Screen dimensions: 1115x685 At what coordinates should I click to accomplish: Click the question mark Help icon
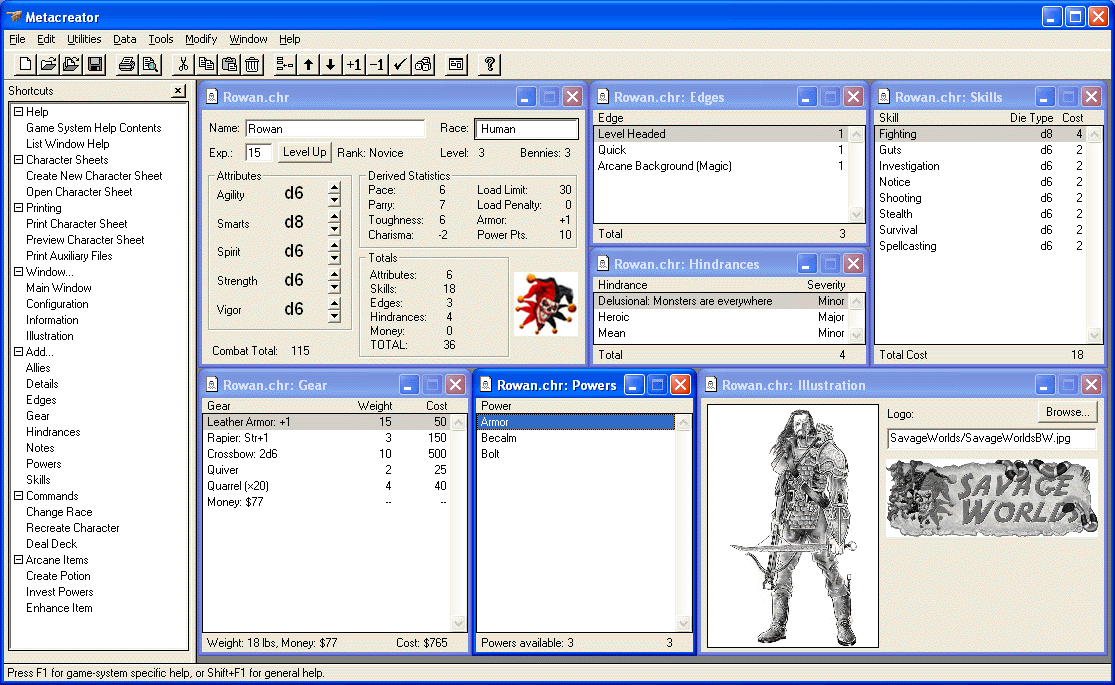[x=489, y=65]
